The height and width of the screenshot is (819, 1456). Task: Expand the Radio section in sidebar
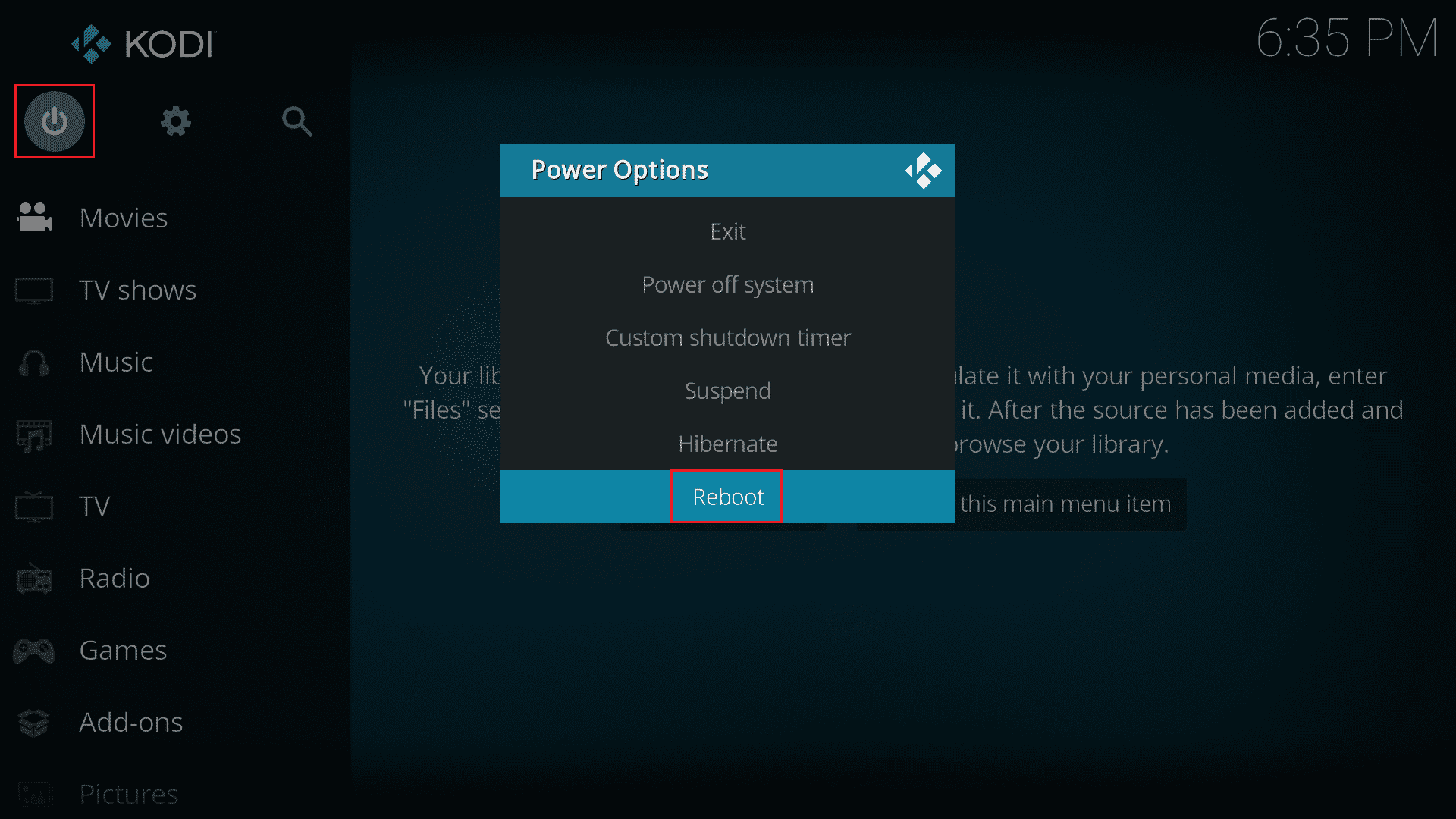click(113, 577)
